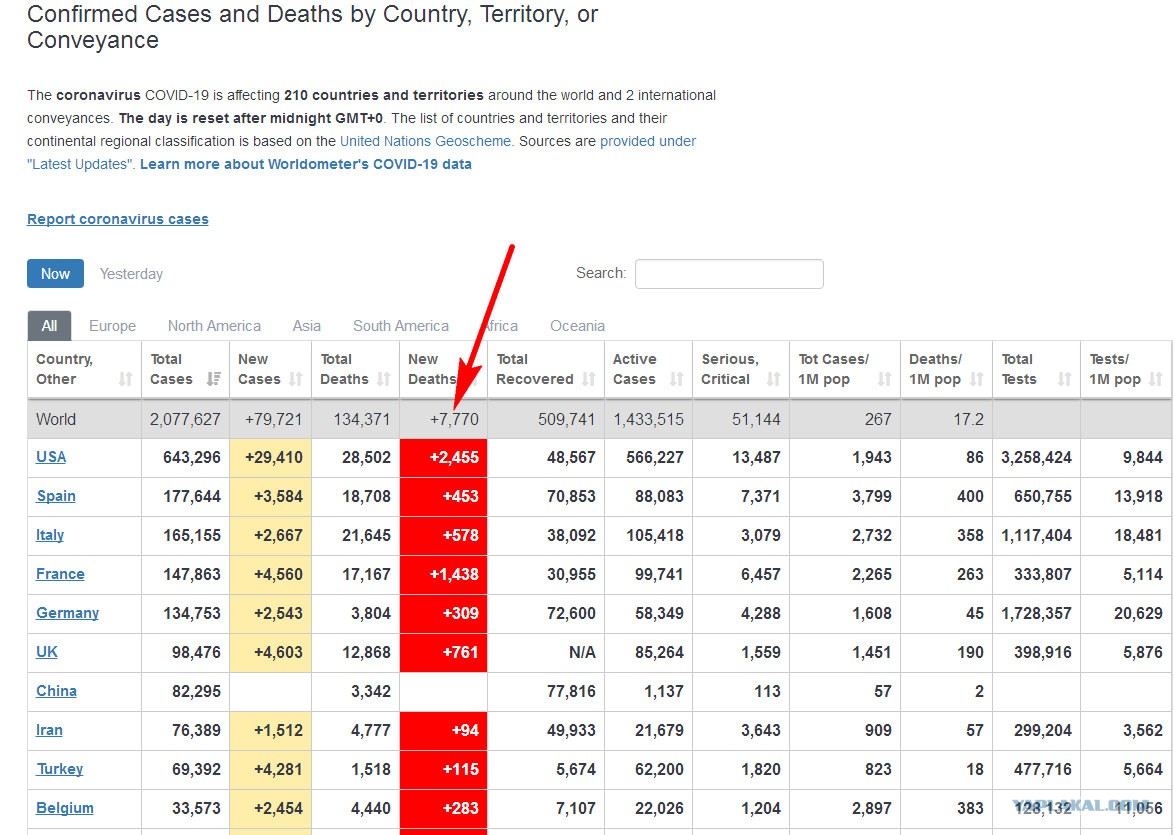Click the Search input field
Viewport: 1175px width, 835px height.
[x=729, y=274]
